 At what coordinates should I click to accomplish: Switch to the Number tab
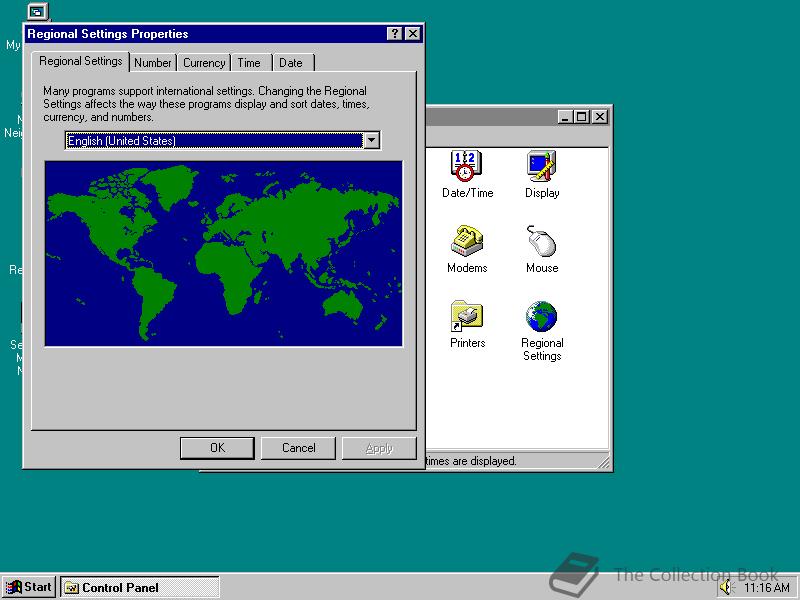coord(153,63)
